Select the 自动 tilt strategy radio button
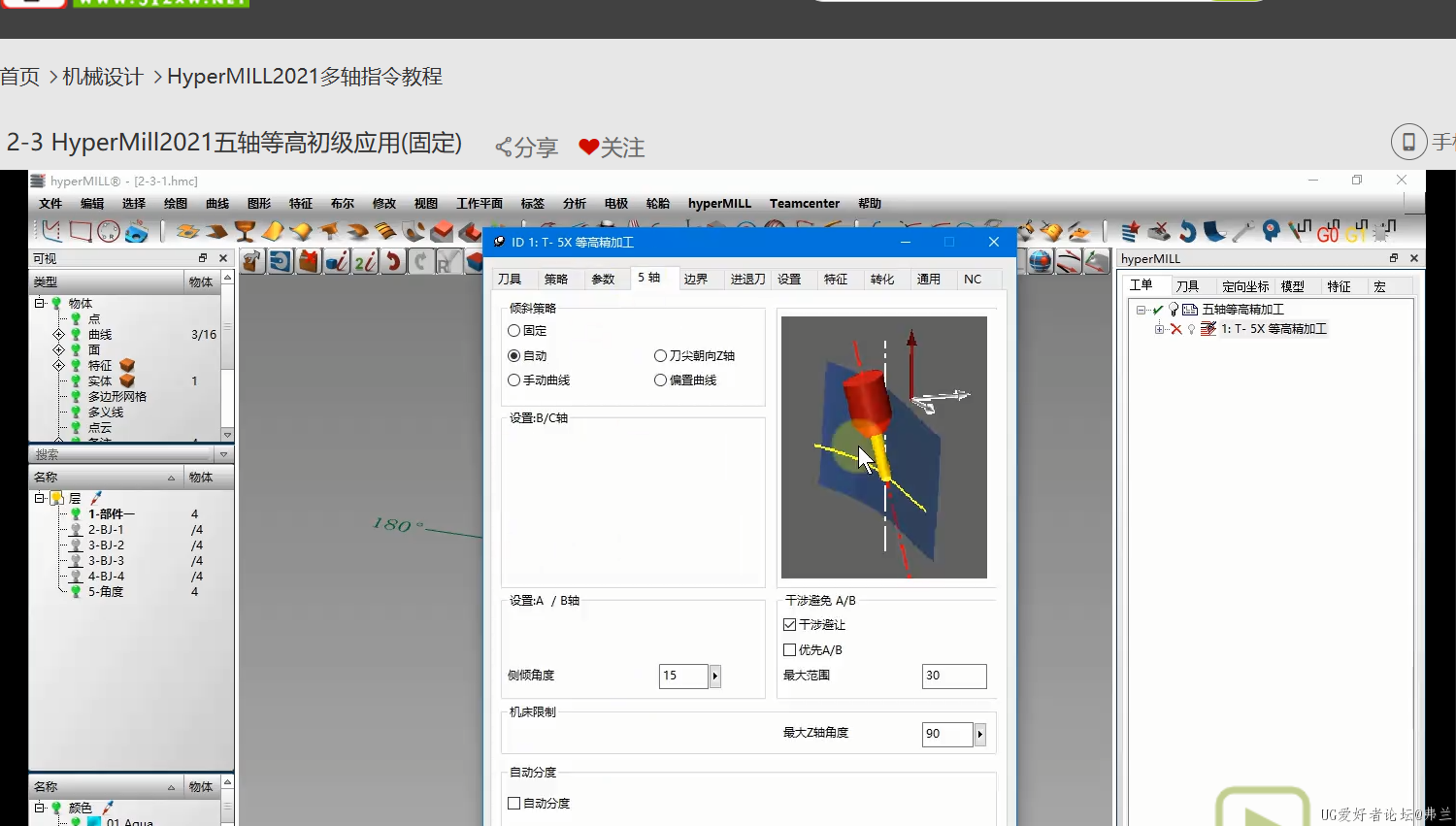 513,356
